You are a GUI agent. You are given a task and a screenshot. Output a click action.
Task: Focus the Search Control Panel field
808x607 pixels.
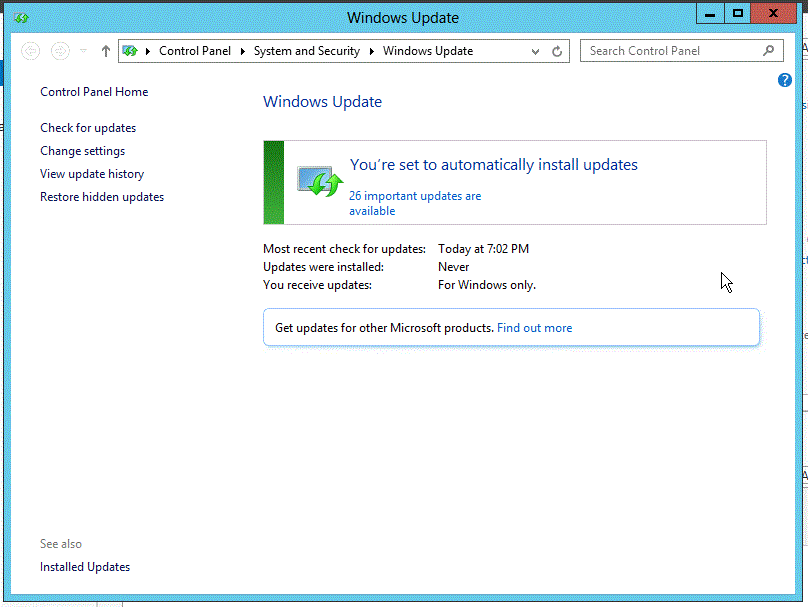tap(682, 51)
